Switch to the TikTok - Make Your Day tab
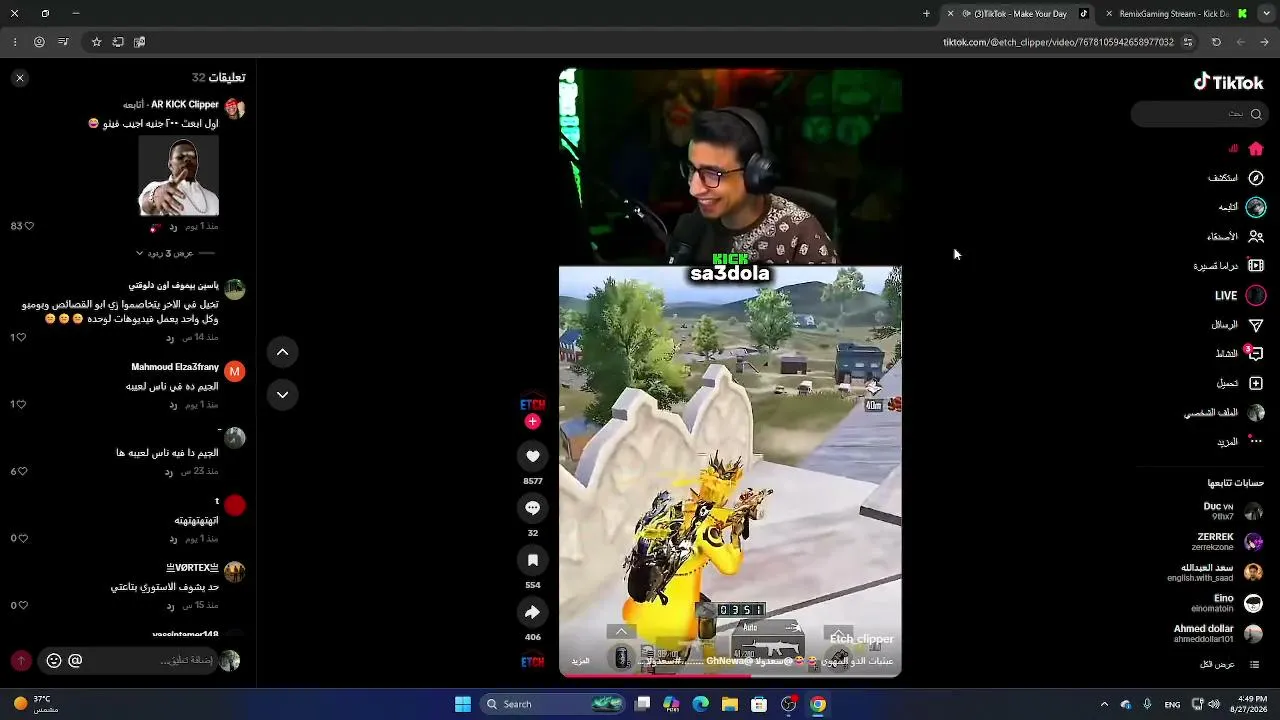This screenshot has width=1280, height=720. (1019, 14)
